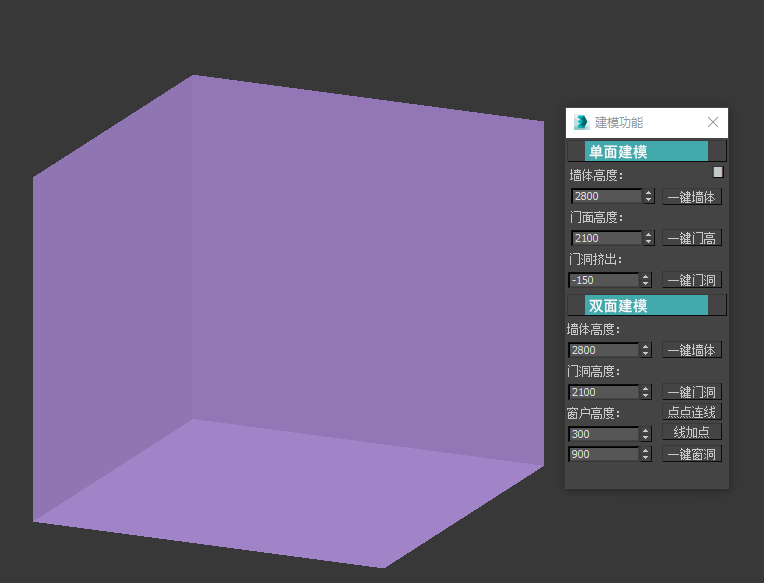Click the spinner beside 单面建模 2800 field
The height and width of the screenshot is (583, 764).
point(648,196)
